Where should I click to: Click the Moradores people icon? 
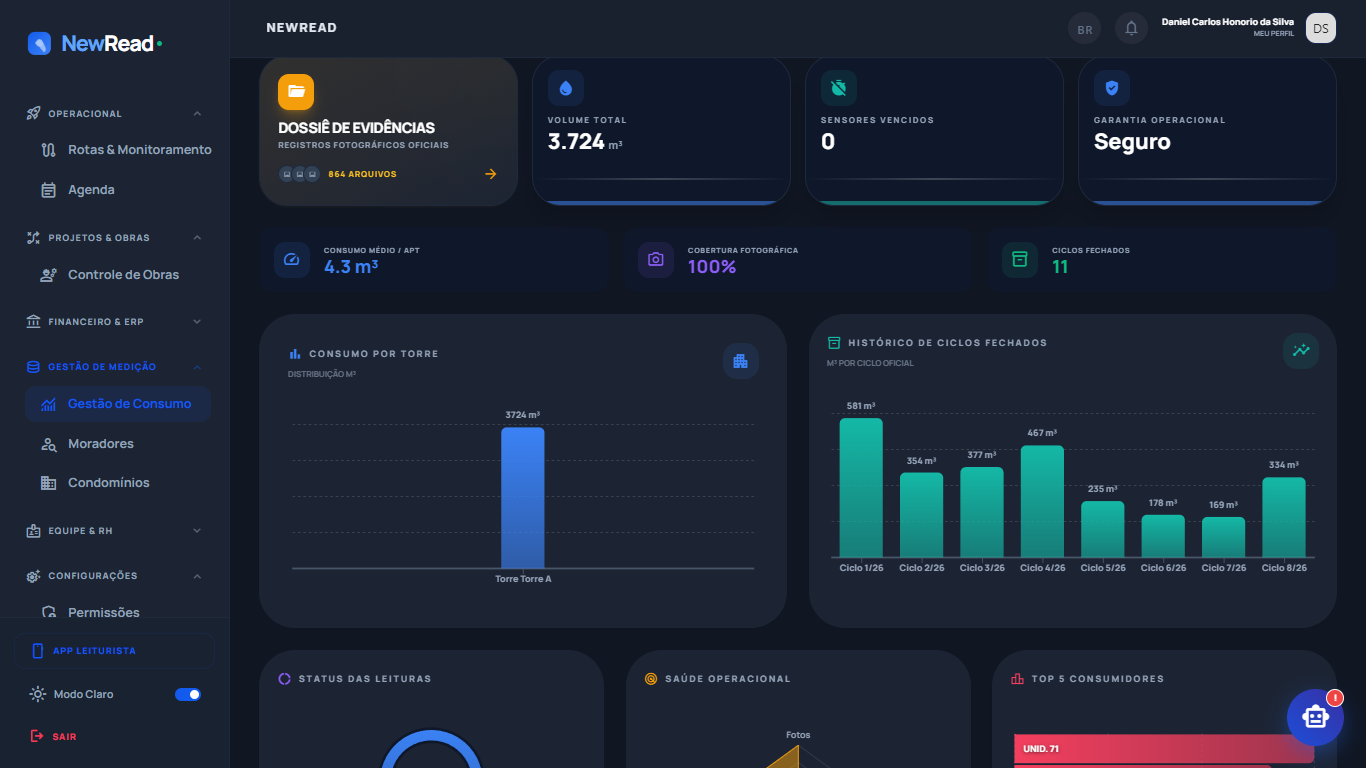click(x=48, y=444)
